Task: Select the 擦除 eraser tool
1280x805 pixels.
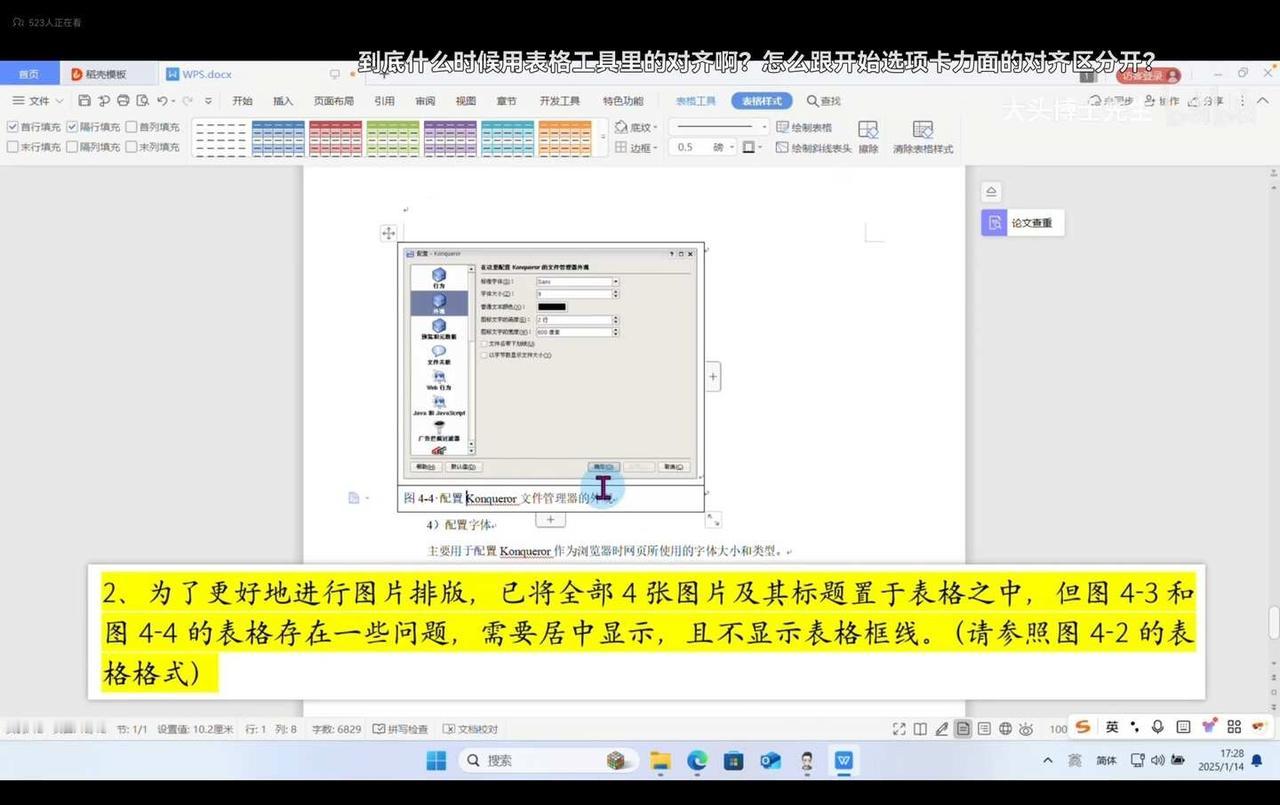Action: coord(868,137)
